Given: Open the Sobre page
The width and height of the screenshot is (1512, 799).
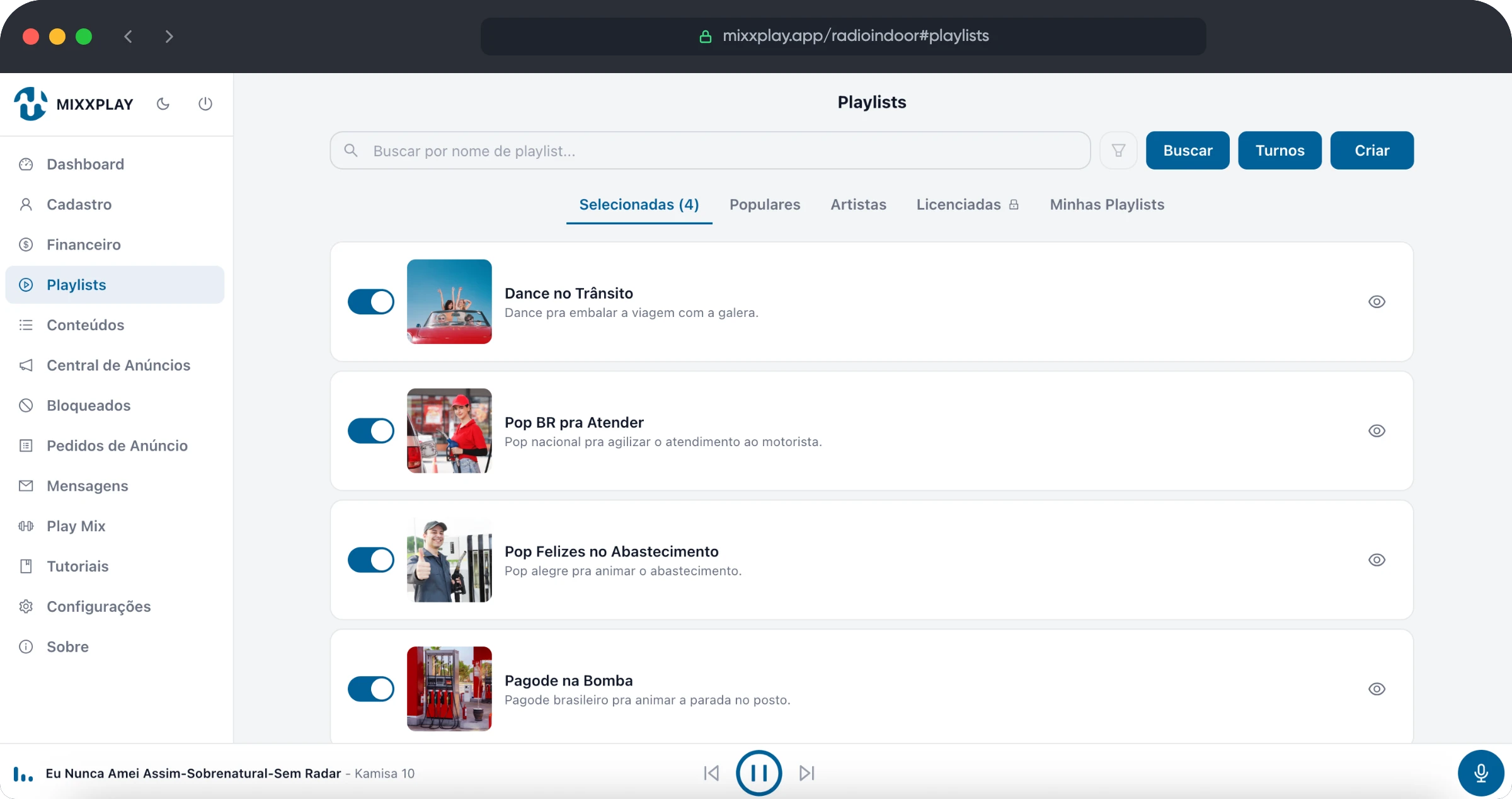Looking at the screenshot, I should tap(115, 647).
